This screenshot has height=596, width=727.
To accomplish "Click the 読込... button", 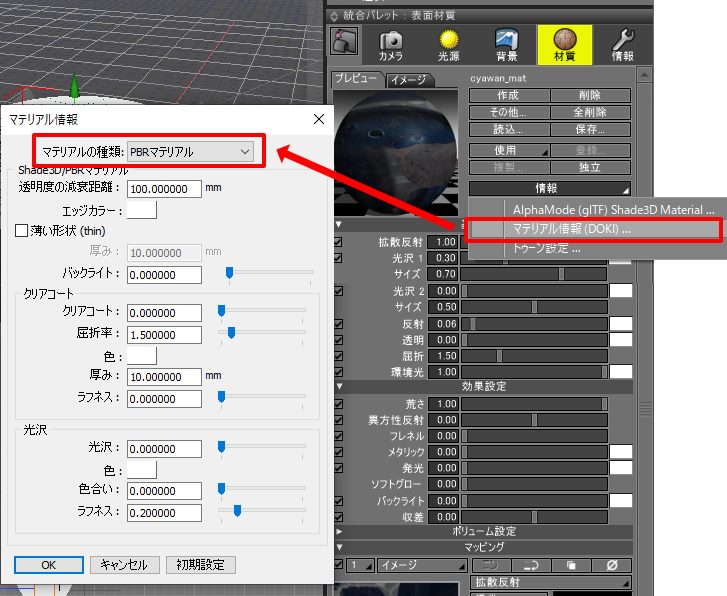I will click(x=509, y=129).
